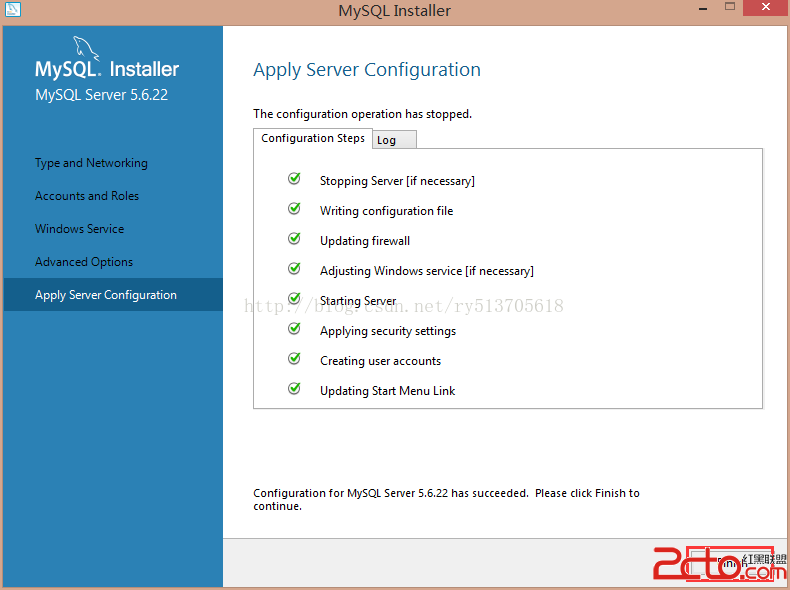Click the 'MySQL Server 5.6.22' sidebar label
This screenshot has width=790, height=590.
point(101,95)
